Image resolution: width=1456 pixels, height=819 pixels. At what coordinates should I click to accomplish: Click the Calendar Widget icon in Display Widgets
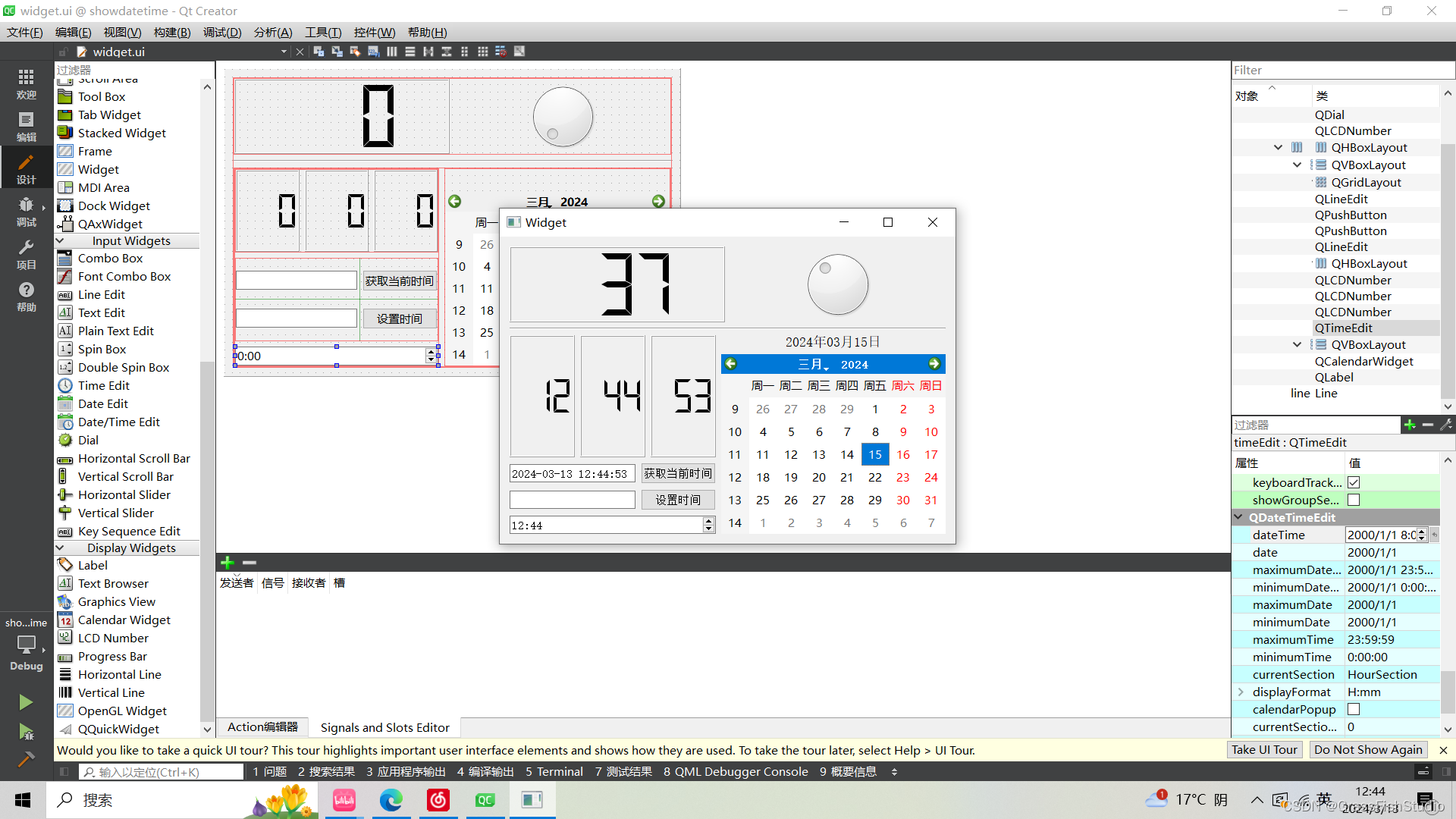65,619
